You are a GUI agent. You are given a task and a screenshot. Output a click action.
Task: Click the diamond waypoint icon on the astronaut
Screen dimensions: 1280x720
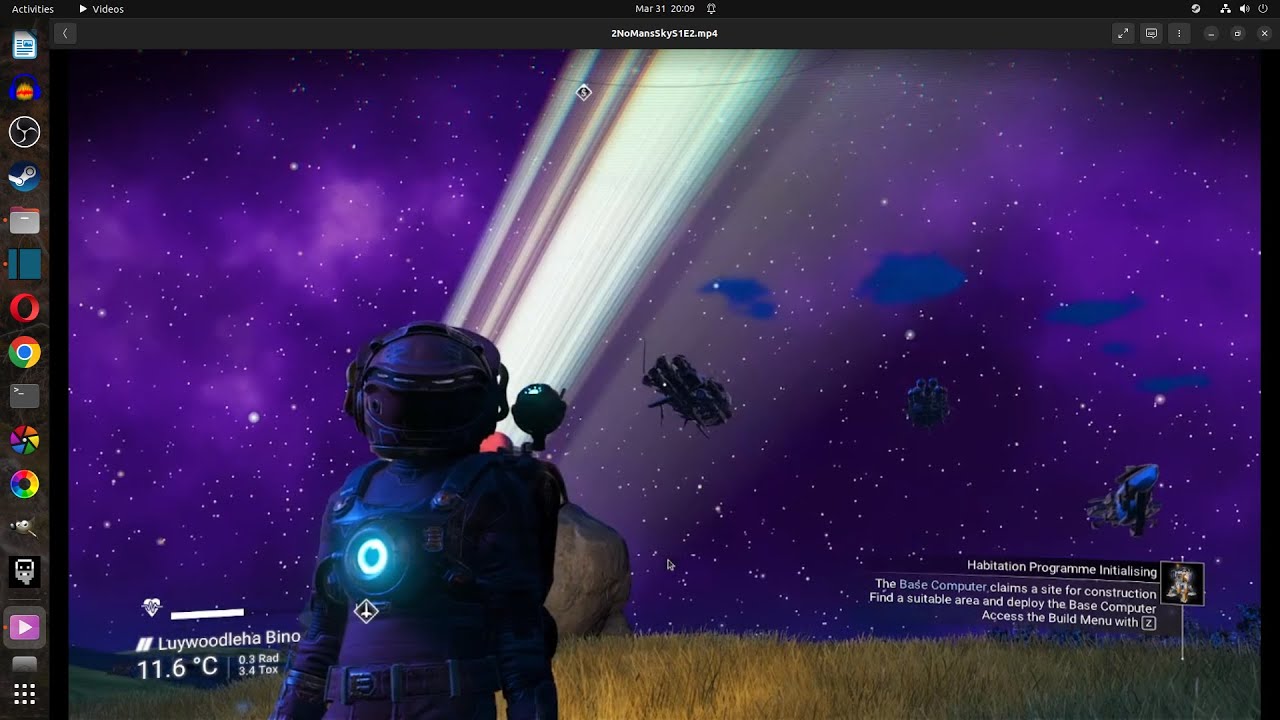(366, 611)
